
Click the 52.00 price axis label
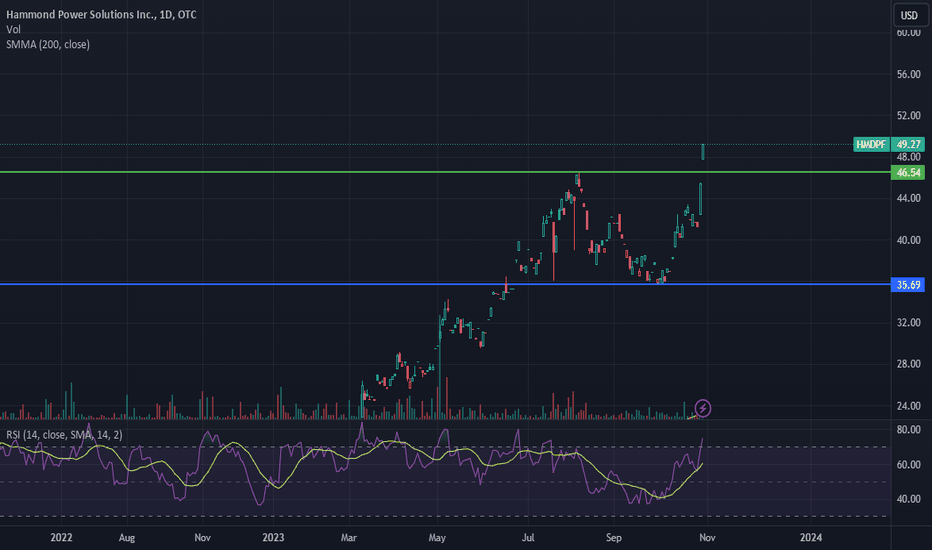[x=908, y=115]
